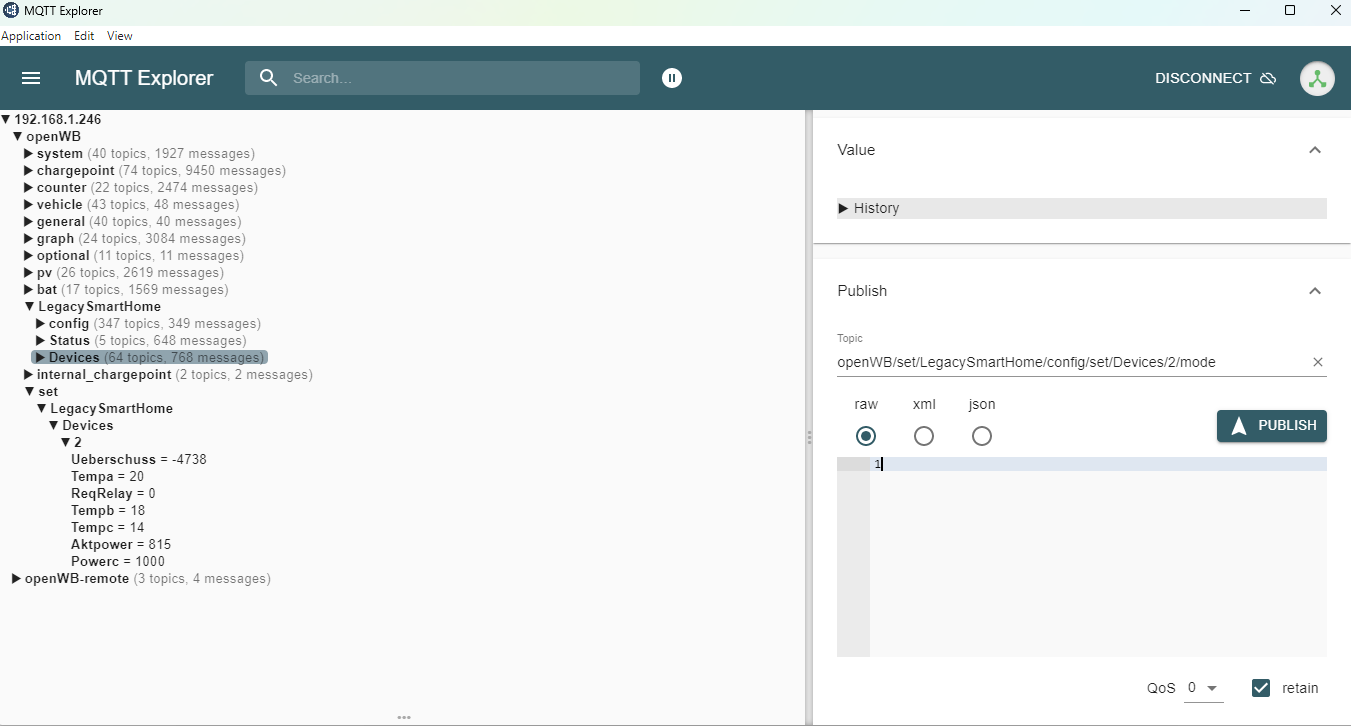Viewport: 1351px width, 726px height.
Task: Expand the Status topic node
Action: click(x=41, y=340)
